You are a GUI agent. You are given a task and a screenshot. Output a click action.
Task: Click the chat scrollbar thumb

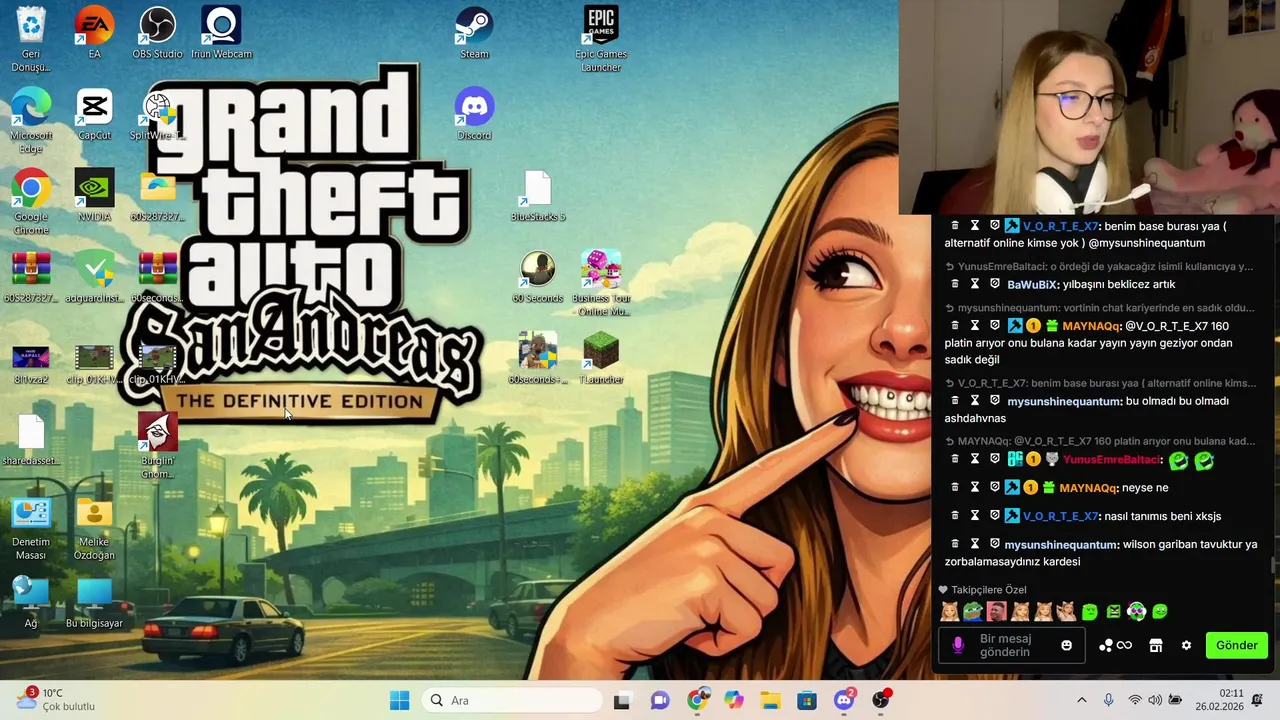click(1273, 565)
